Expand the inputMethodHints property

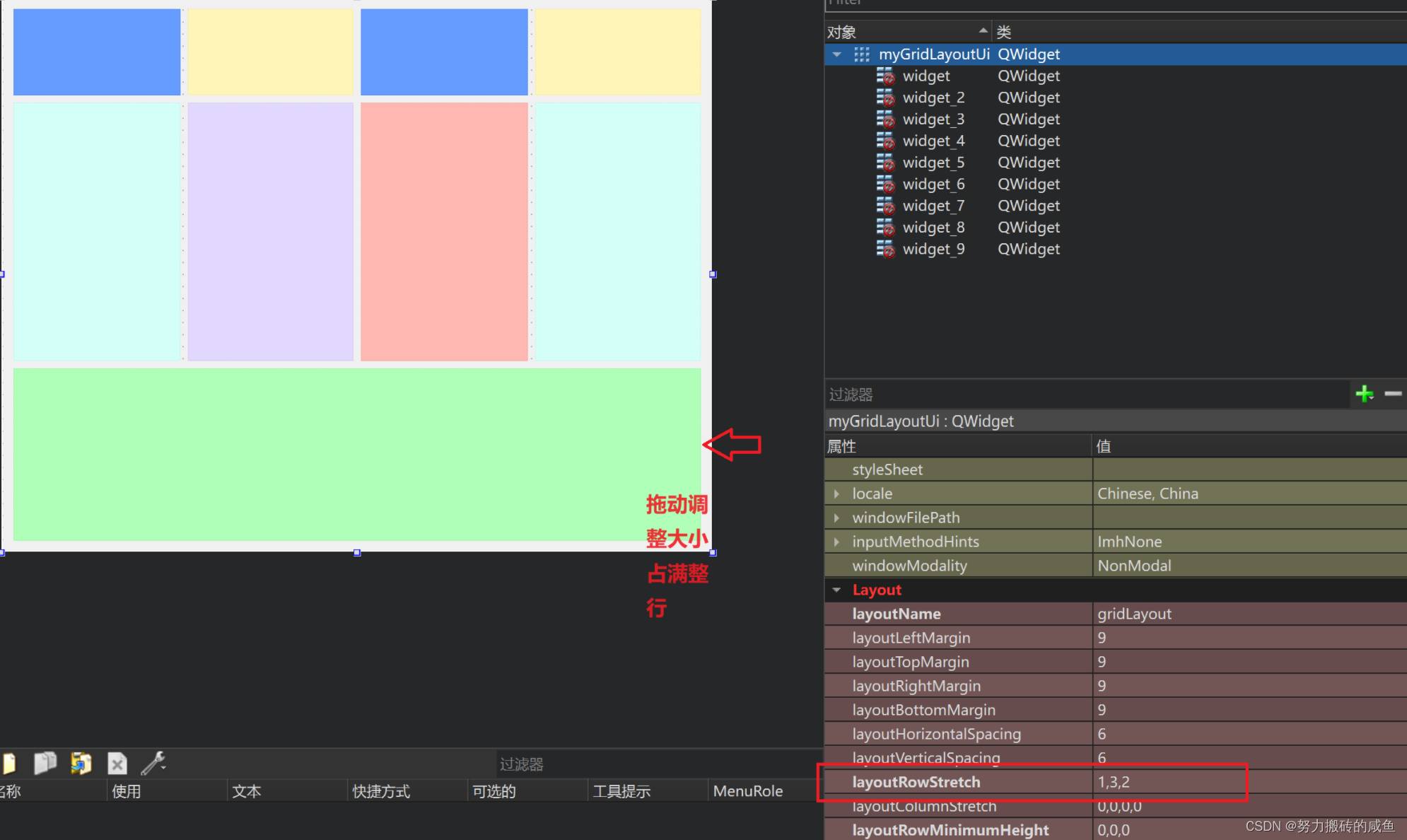tap(837, 542)
